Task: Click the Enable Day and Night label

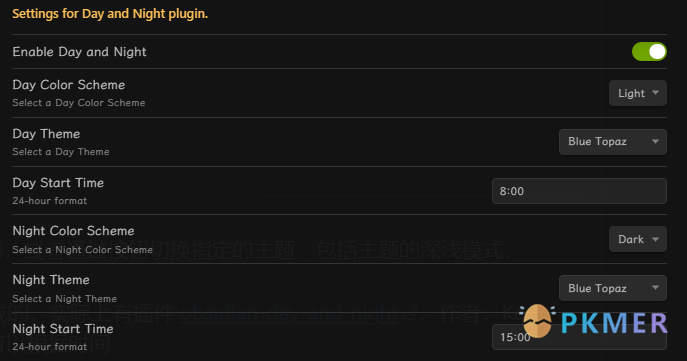Action: [x=79, y=52]
